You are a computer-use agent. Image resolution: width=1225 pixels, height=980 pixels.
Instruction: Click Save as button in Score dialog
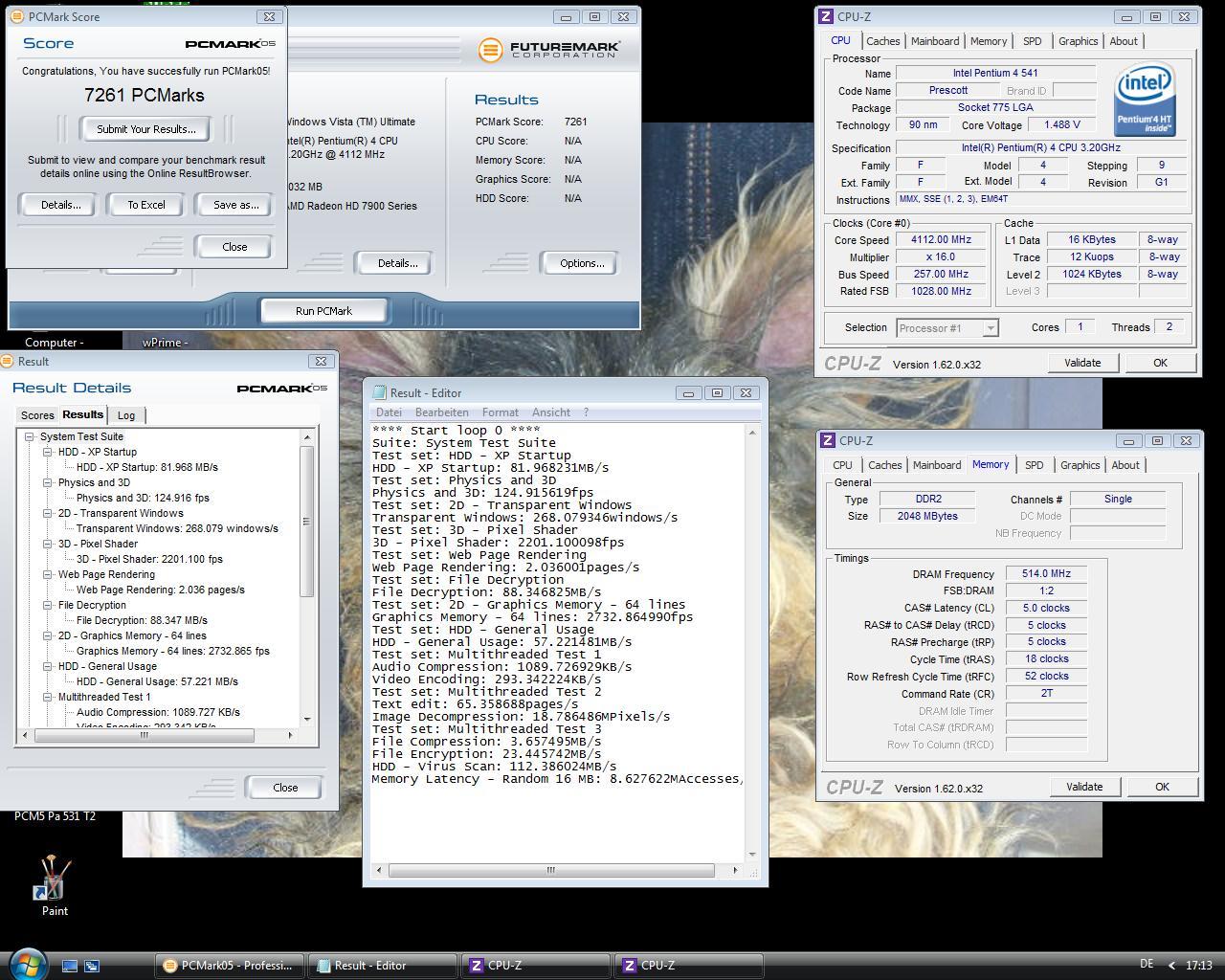[235, 205]
